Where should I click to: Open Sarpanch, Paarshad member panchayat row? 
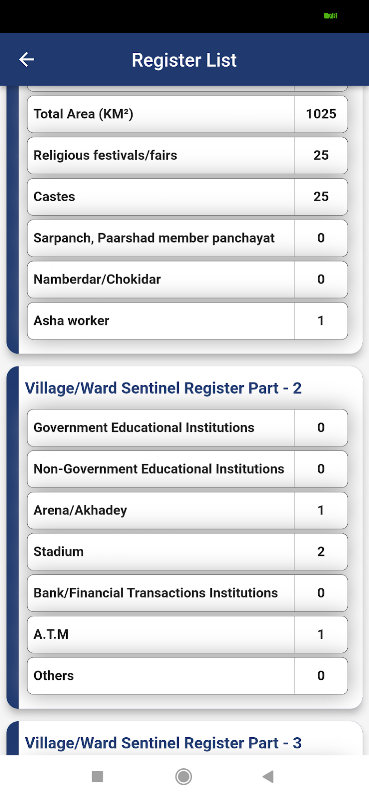click(187, 238)
